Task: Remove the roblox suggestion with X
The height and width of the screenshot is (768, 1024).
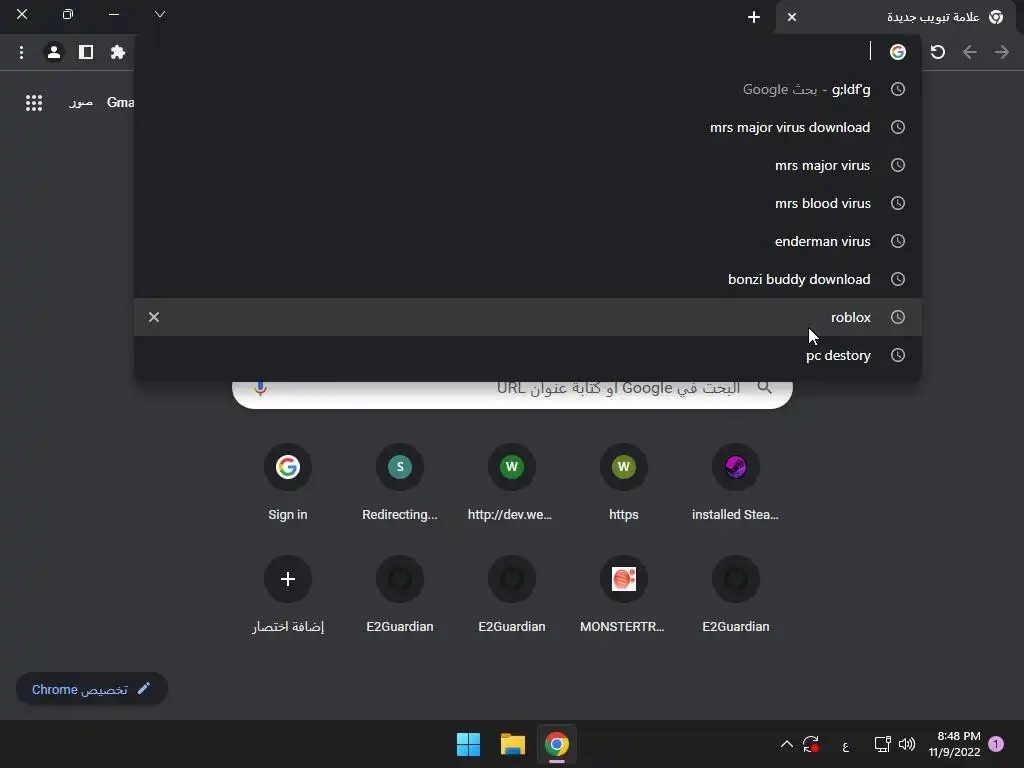Action: [x=153, y=317]
